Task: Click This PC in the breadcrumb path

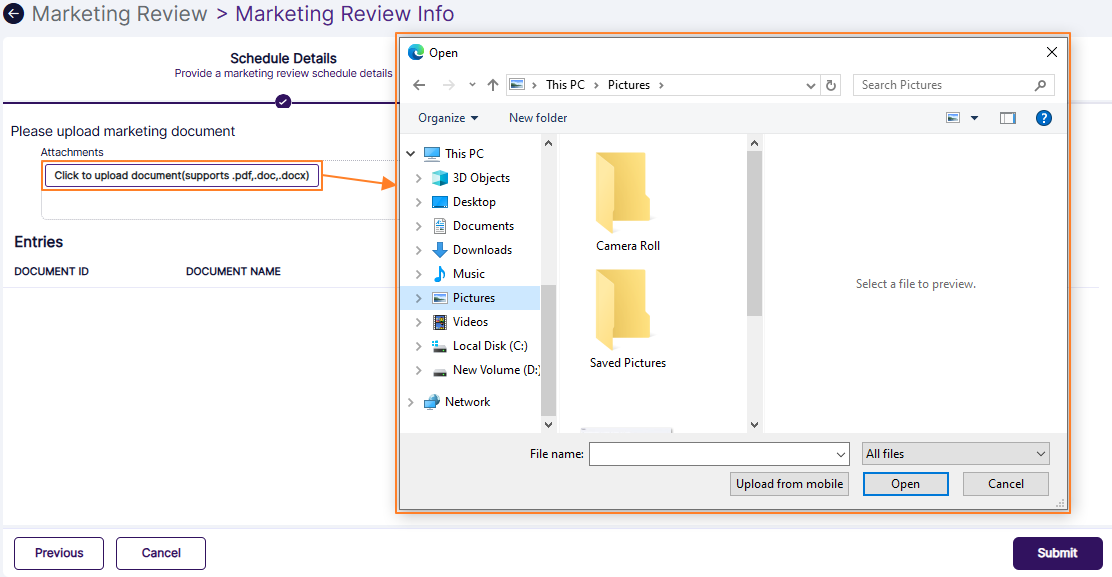Action: 567,85
